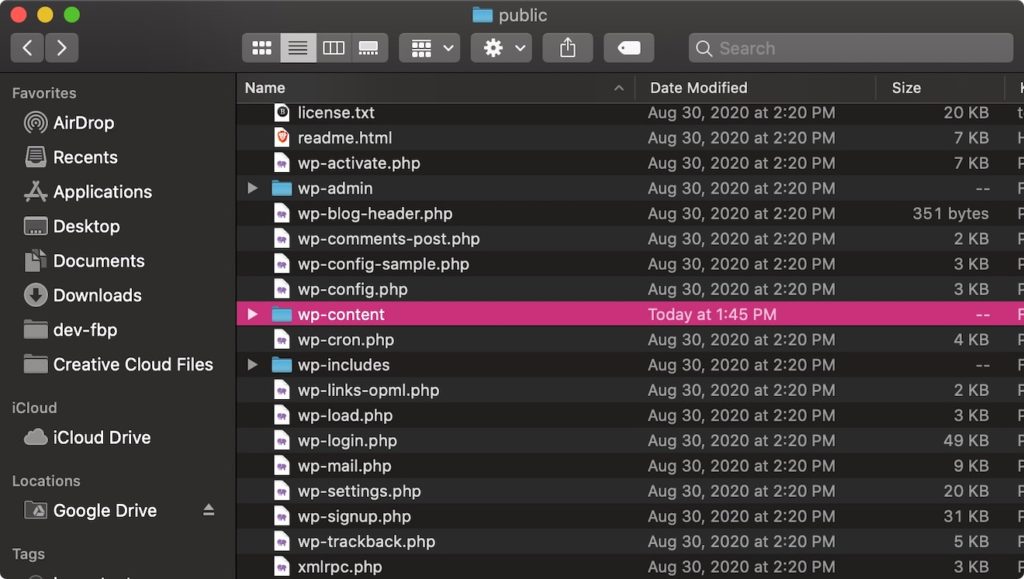Expand the wp-admin folder
1024x579 pixels.
tap(253, 189)
